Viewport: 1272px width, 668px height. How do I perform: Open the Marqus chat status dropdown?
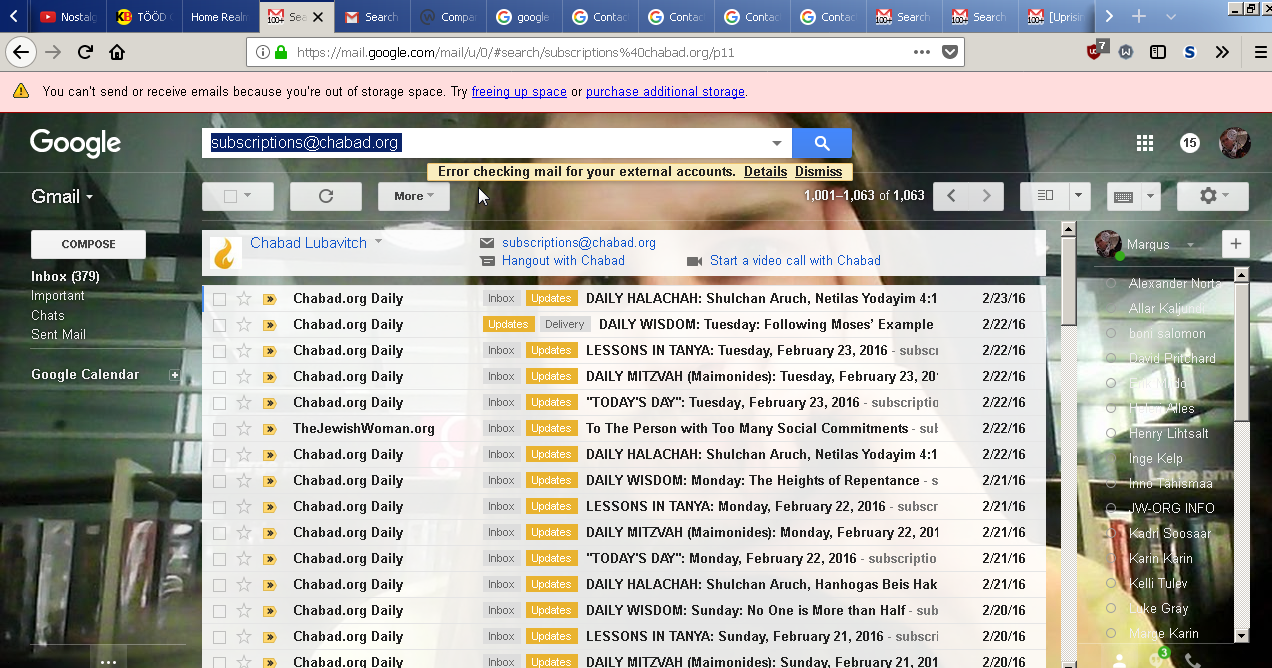[1190, 244]
